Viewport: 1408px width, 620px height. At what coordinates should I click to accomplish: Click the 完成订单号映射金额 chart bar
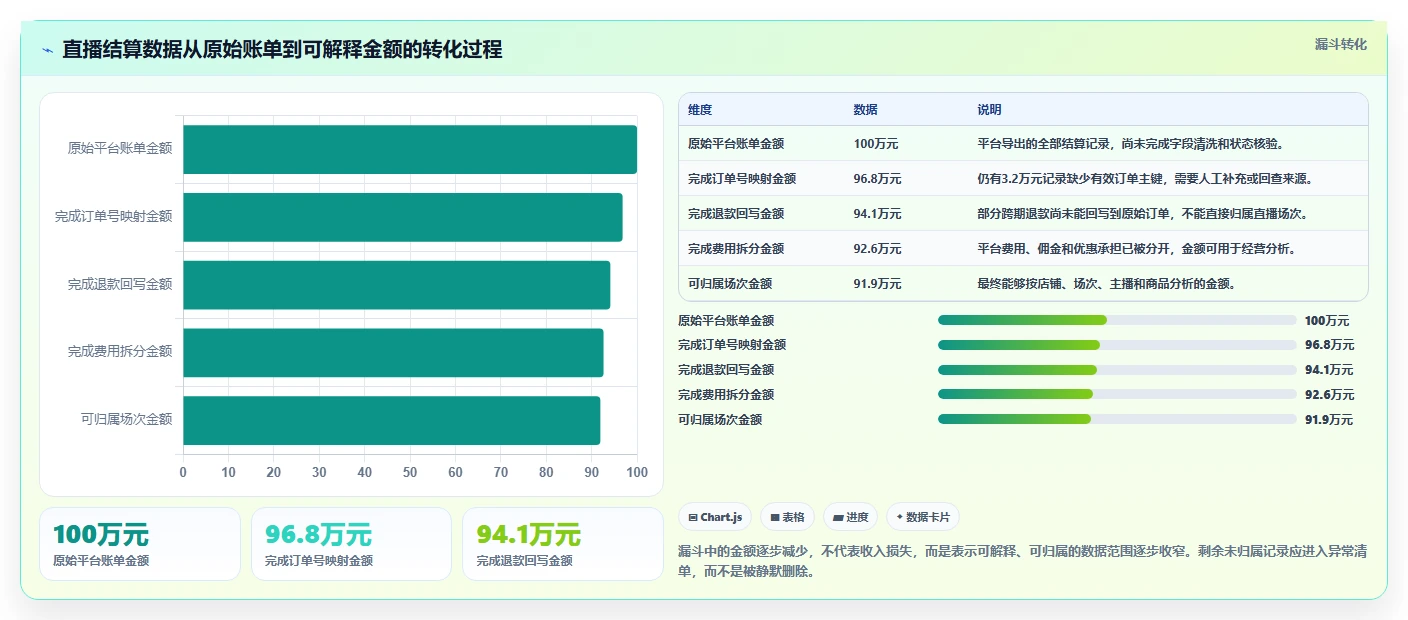click(403, 217)
